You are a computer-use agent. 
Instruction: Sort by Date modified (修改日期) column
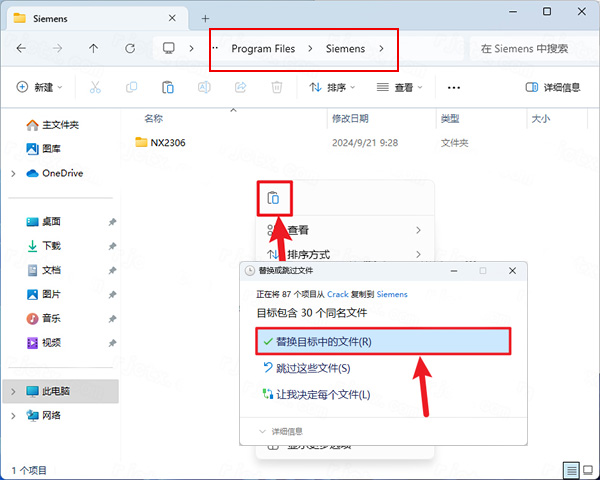(350, 119)
